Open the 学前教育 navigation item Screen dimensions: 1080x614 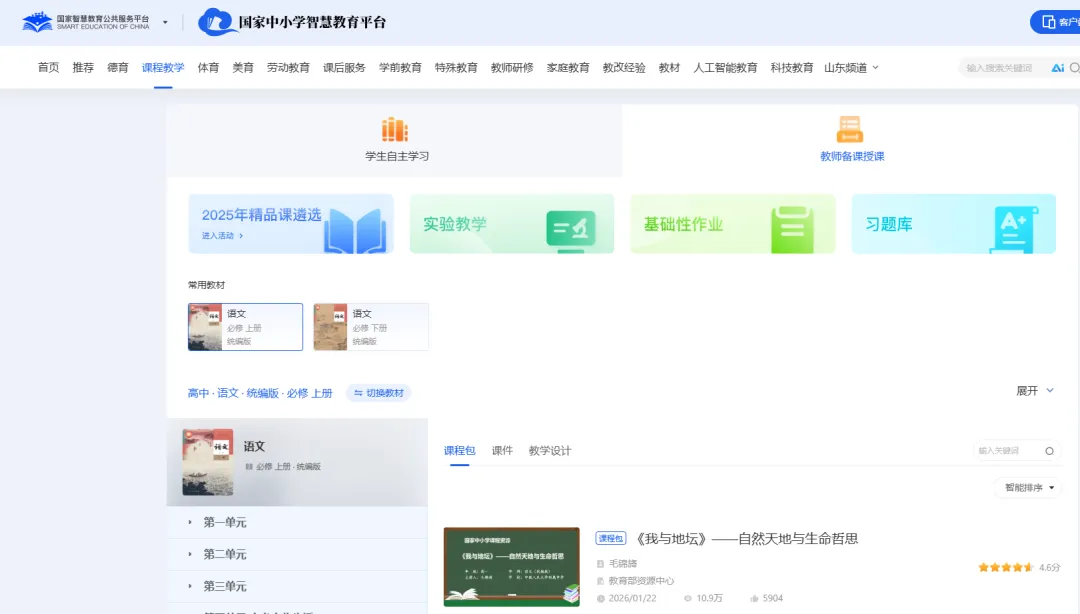(x=400, y=68)
